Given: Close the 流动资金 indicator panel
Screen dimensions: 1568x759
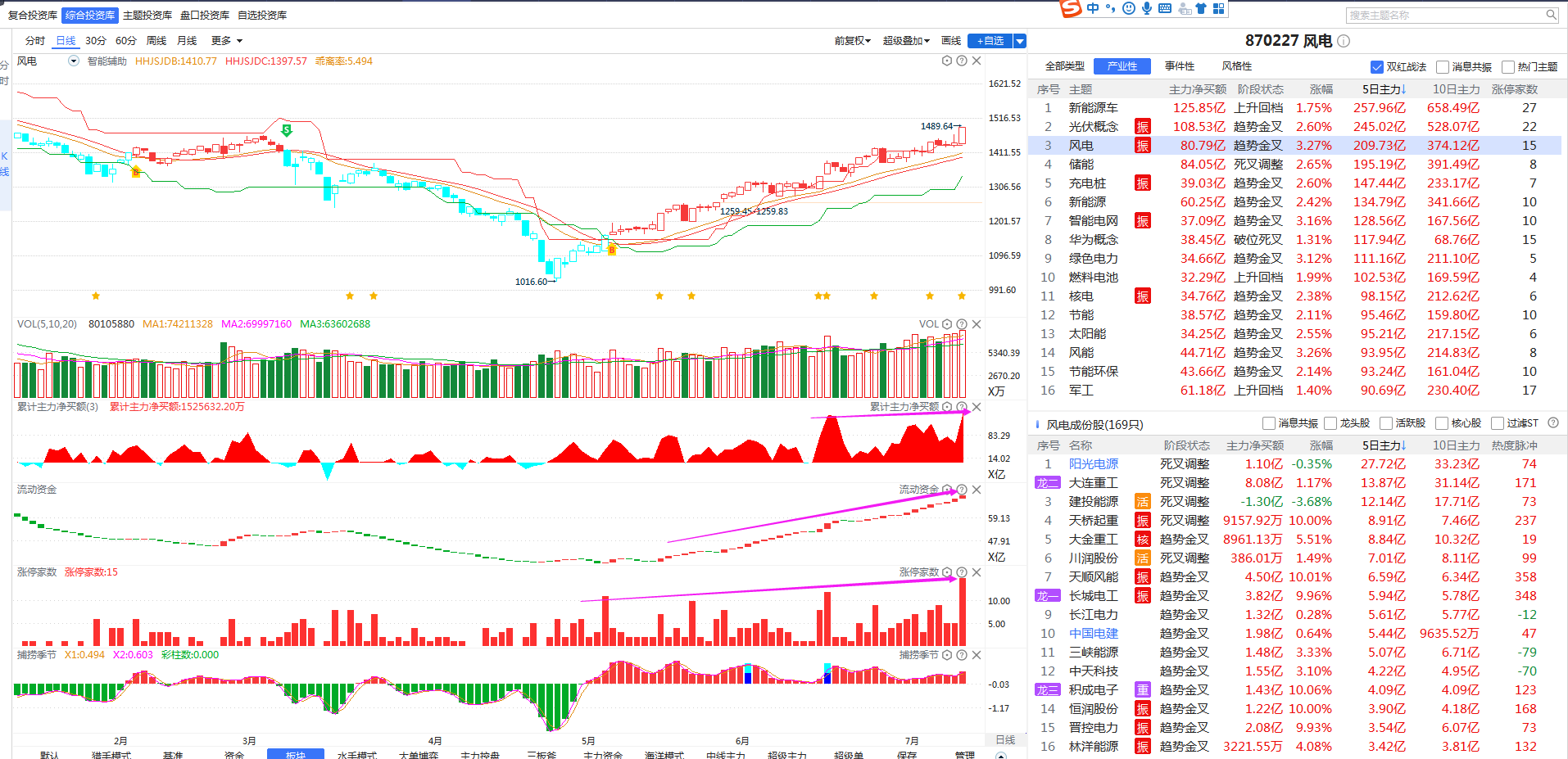Looking at the screenshot, I should point(977,490).
